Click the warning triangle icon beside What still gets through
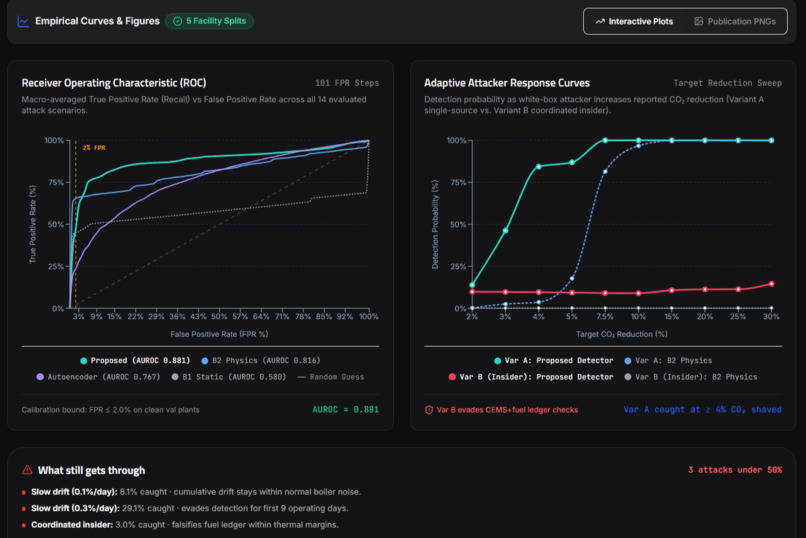The height and width of the screenshot is (538, 806). click(x=27, y=470)
